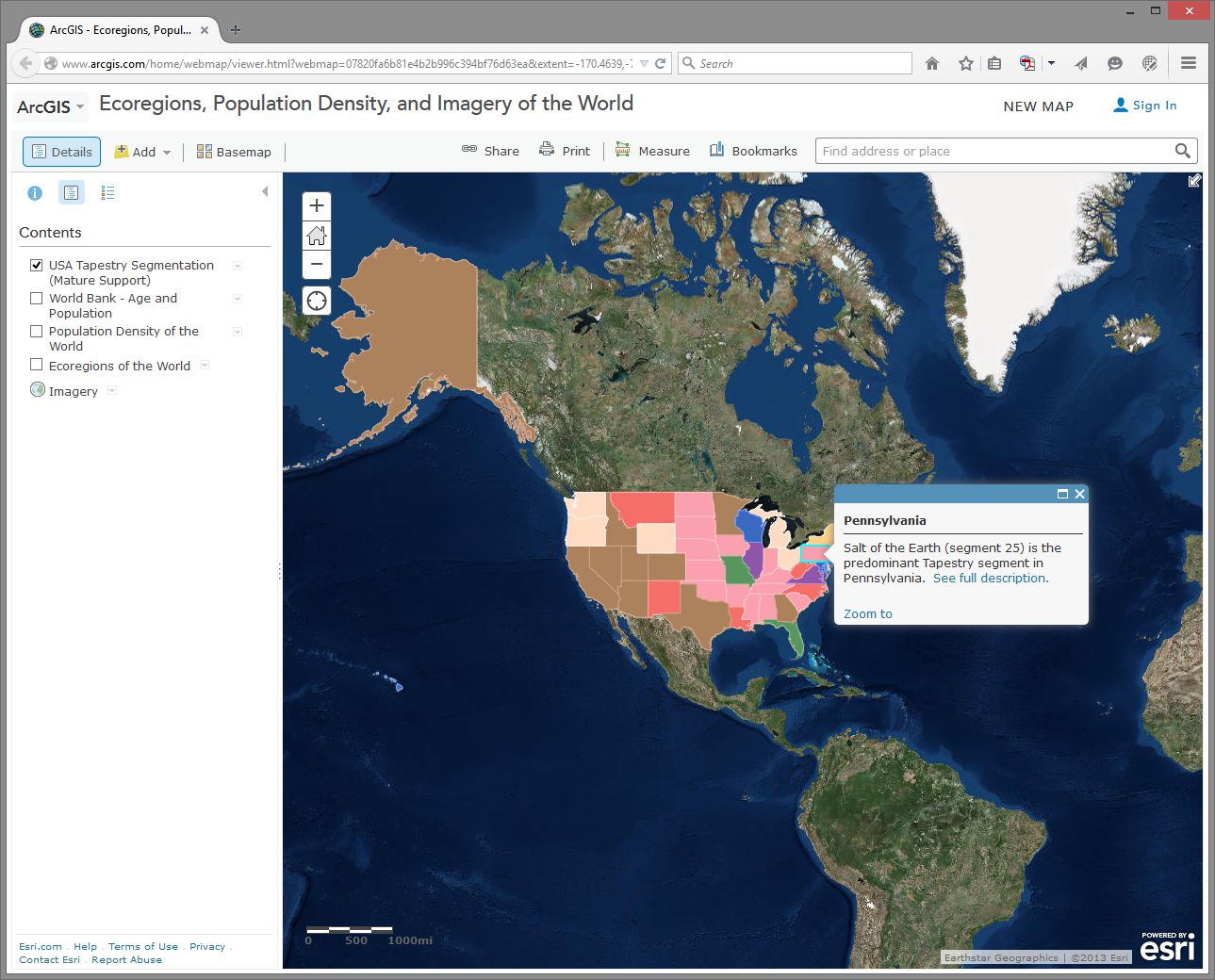Uncheck the USA Tapestry Segmentation layer
The height and width of the screenshot is (980, 1215).
pos(36,265)
